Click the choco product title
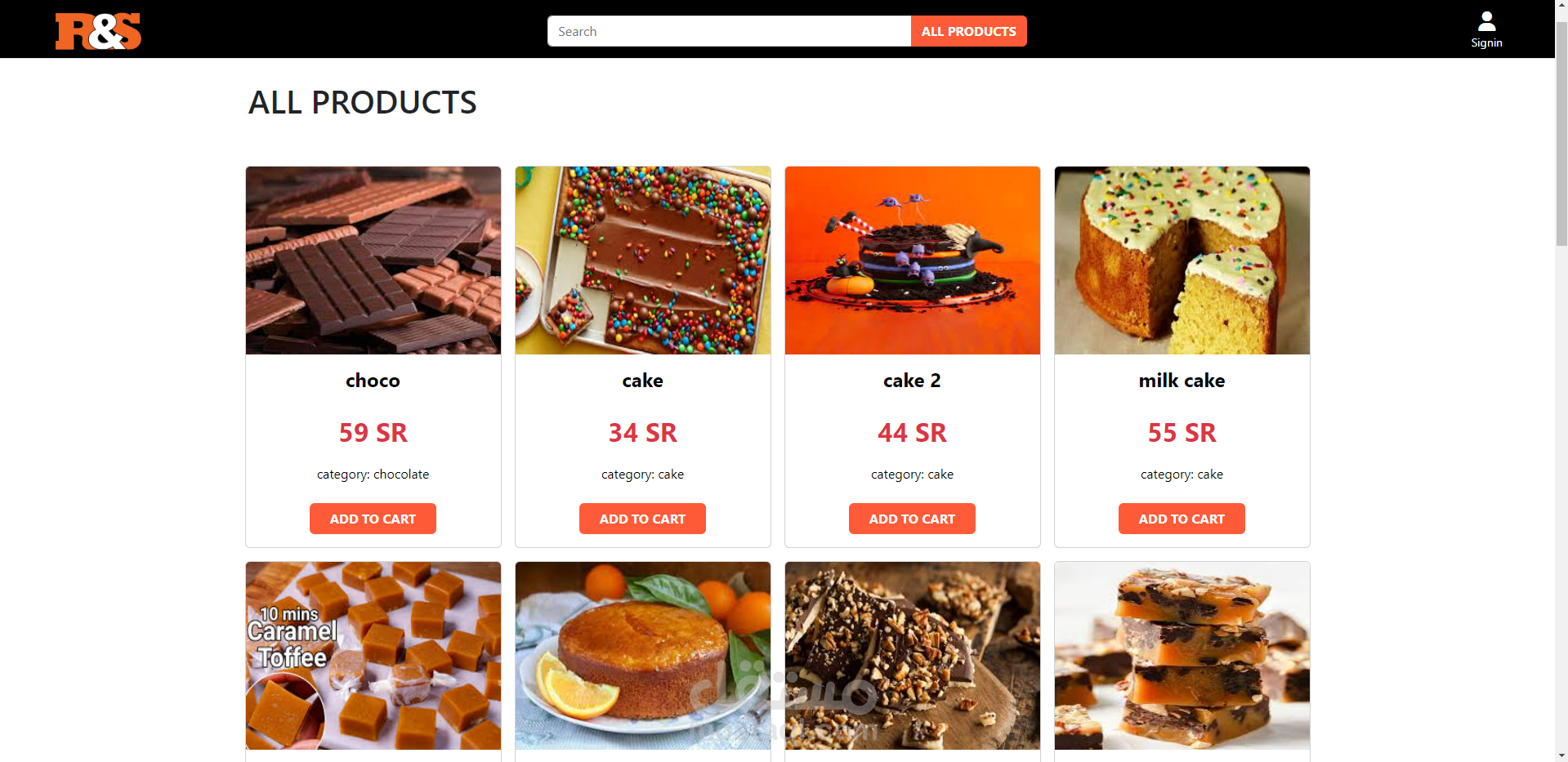Image resolution: width=1568 pixels, height=762 pixels. tap(373, 381)
